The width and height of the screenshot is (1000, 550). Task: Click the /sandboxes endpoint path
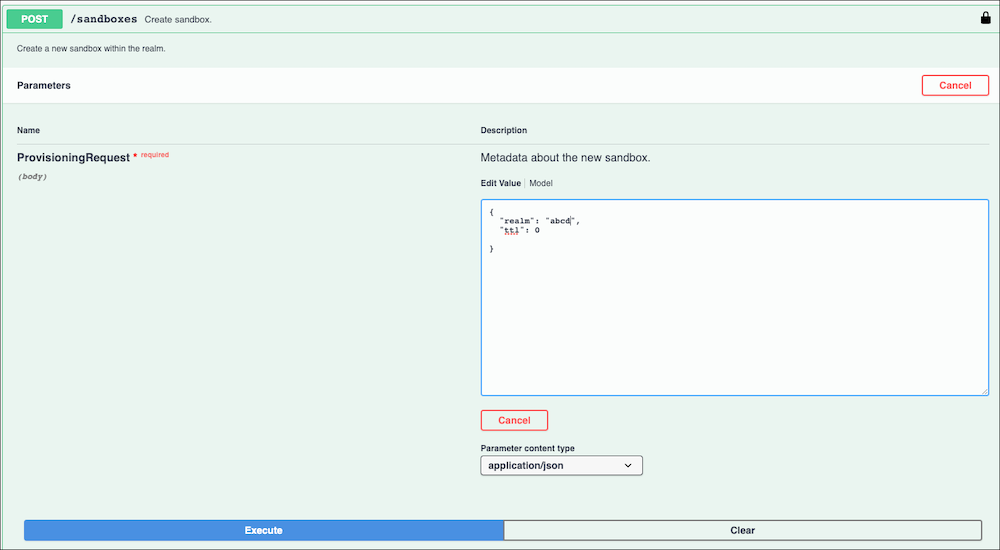click(104, 19)
